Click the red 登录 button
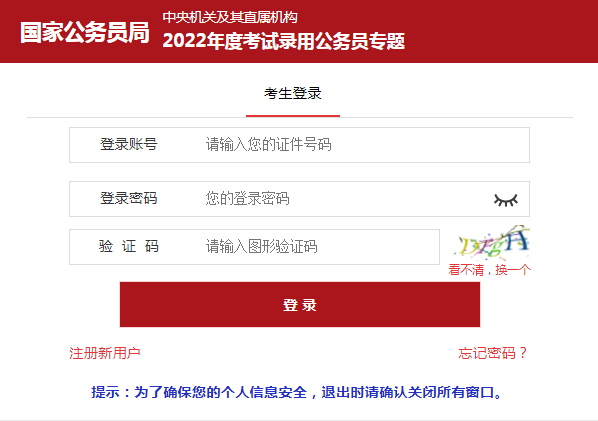This screenshot has width=598, height=421. point(300,304)
